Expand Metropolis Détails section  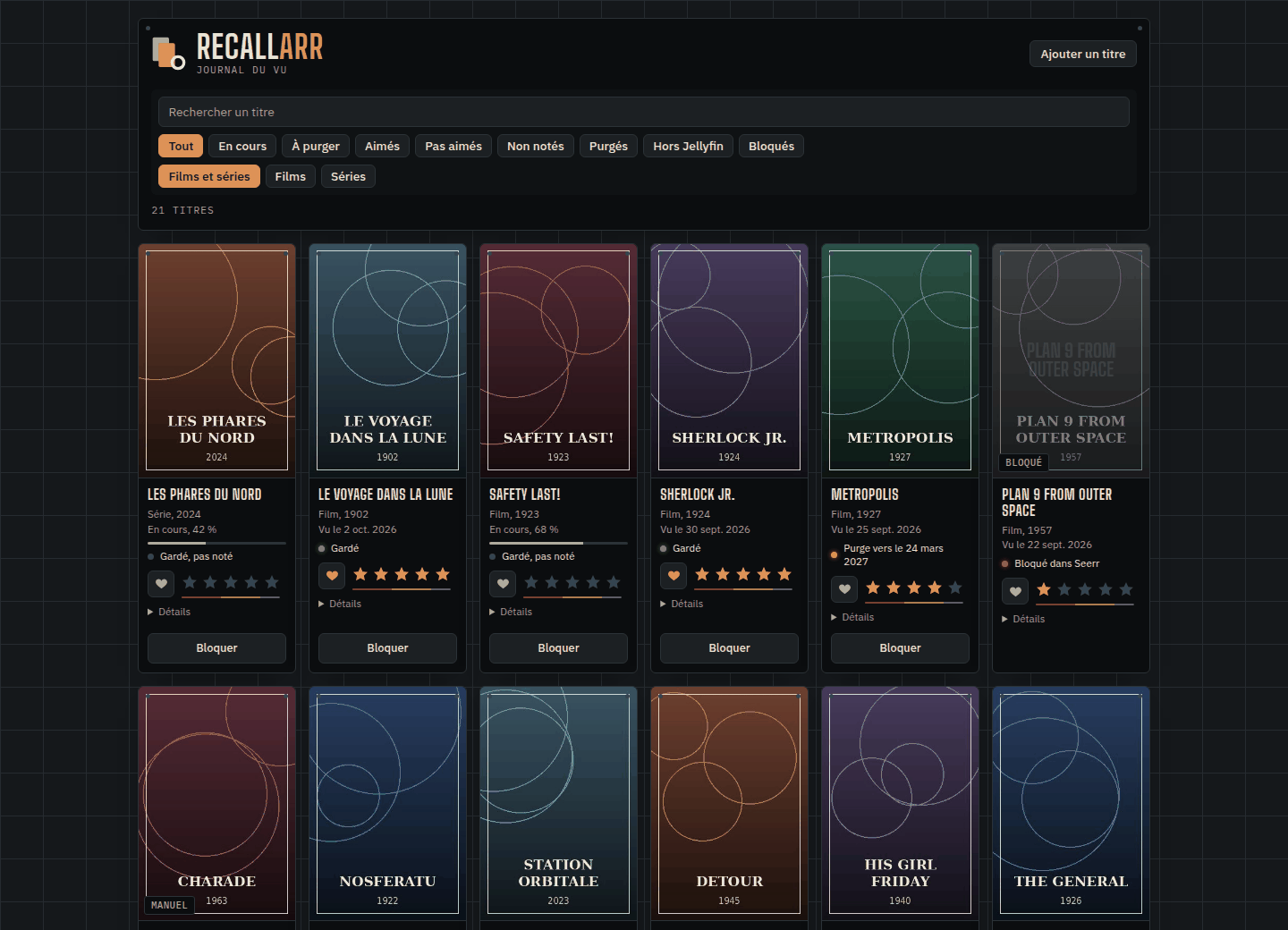(x=852, y=618)
